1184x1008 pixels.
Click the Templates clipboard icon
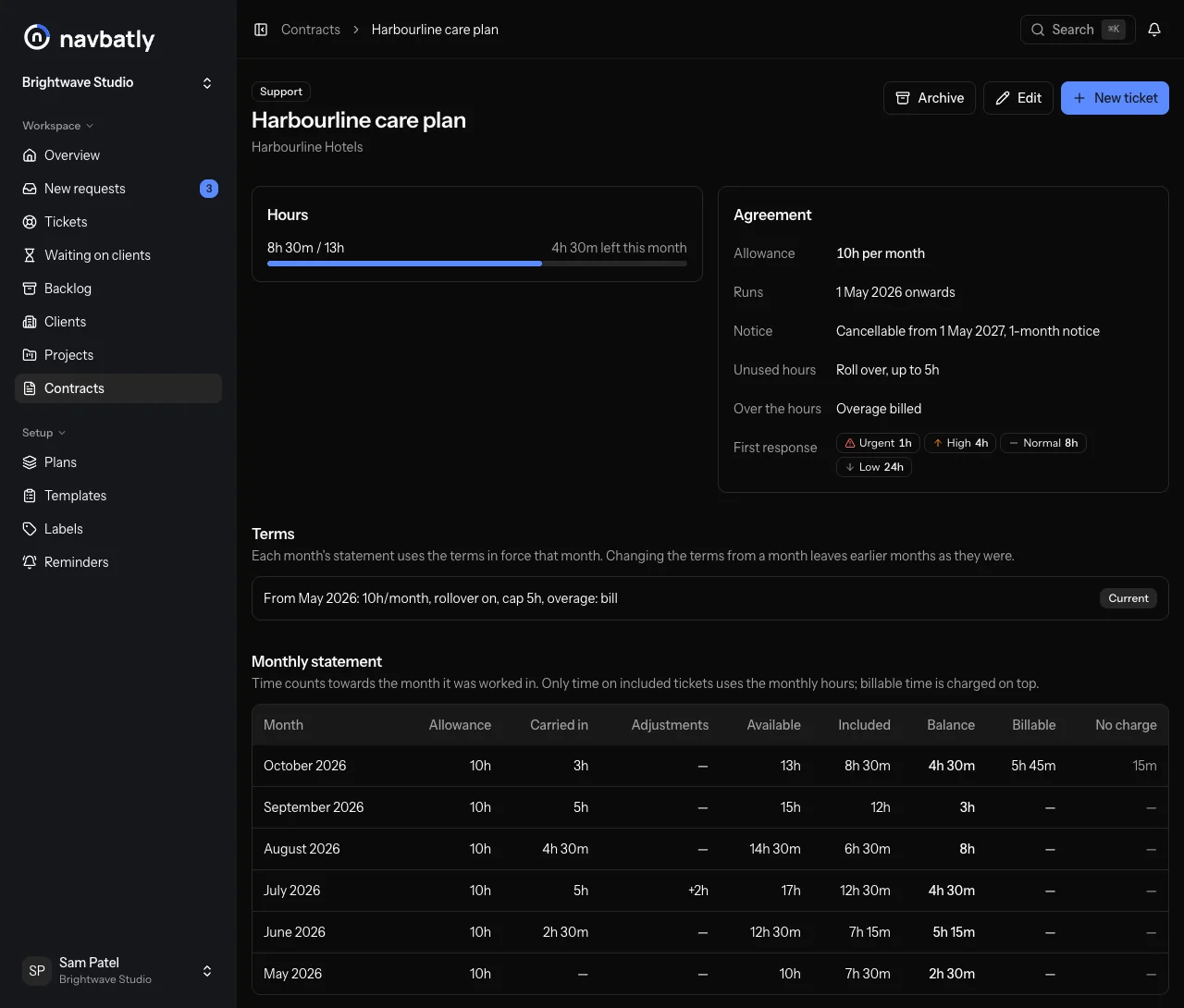(x=30, y=496)
